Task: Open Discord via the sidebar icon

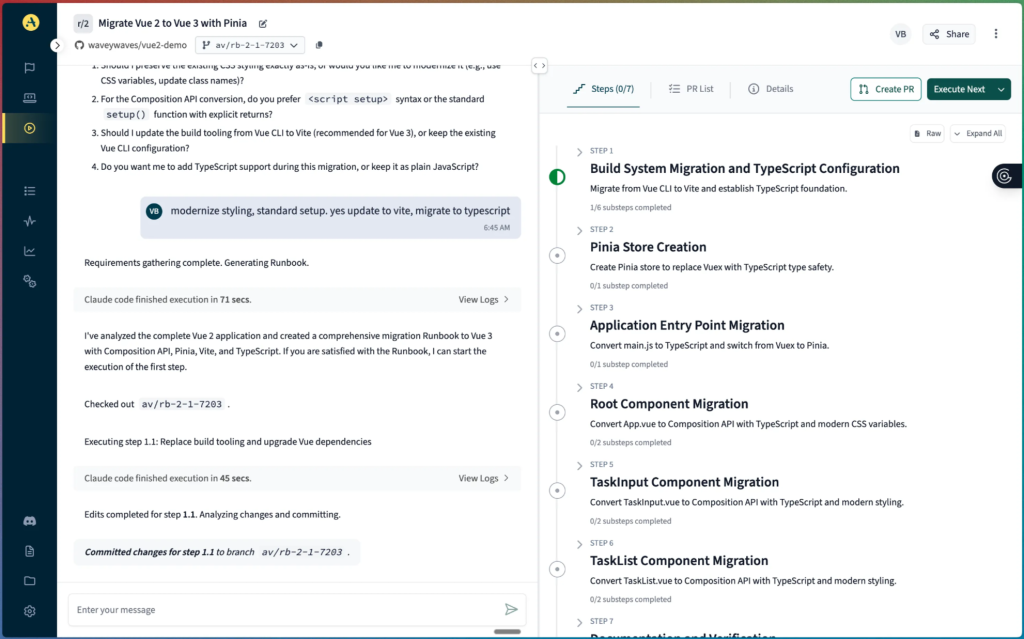Action: point(28,520)
